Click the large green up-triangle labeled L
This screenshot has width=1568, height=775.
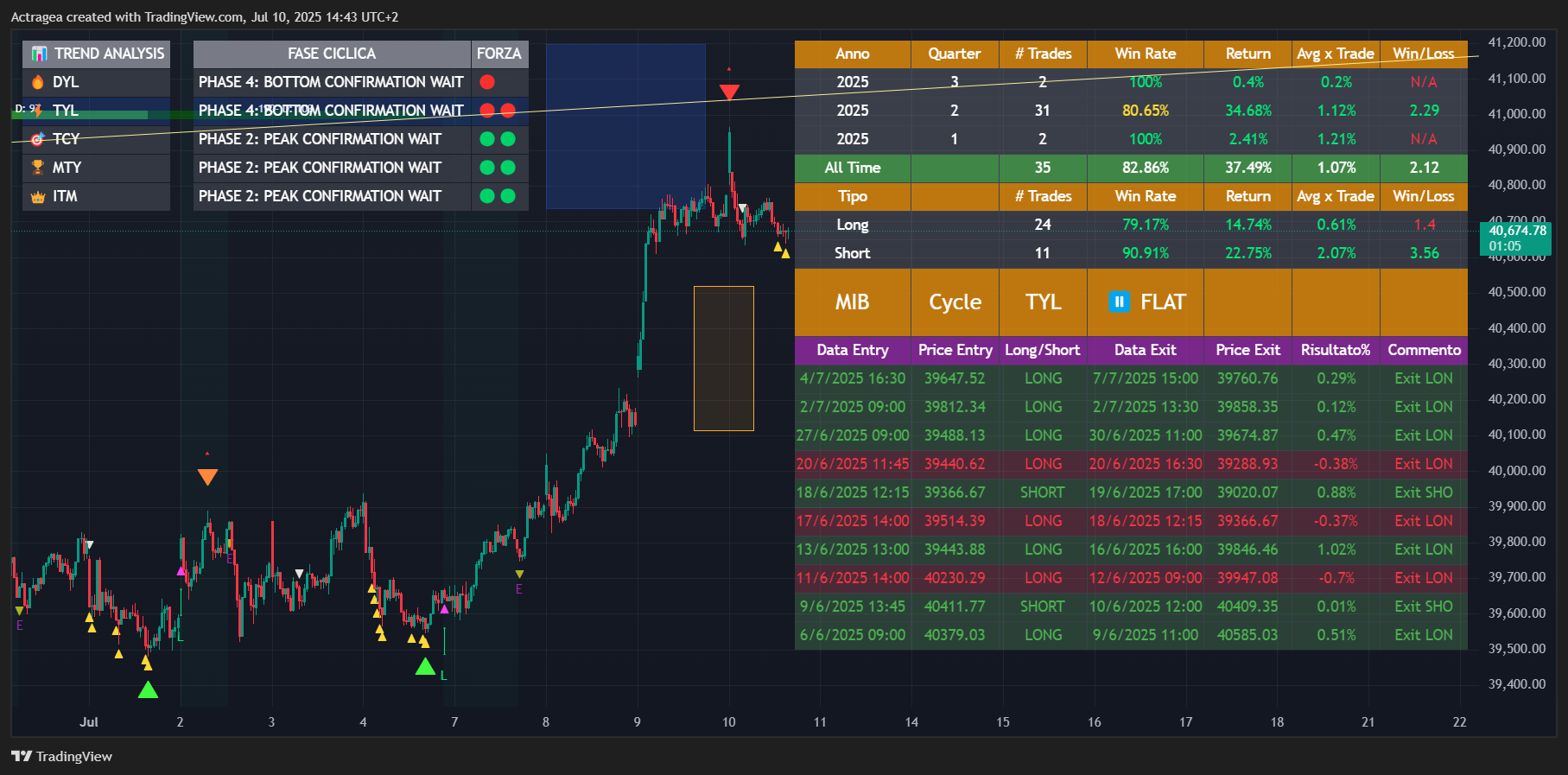[425, 666]
